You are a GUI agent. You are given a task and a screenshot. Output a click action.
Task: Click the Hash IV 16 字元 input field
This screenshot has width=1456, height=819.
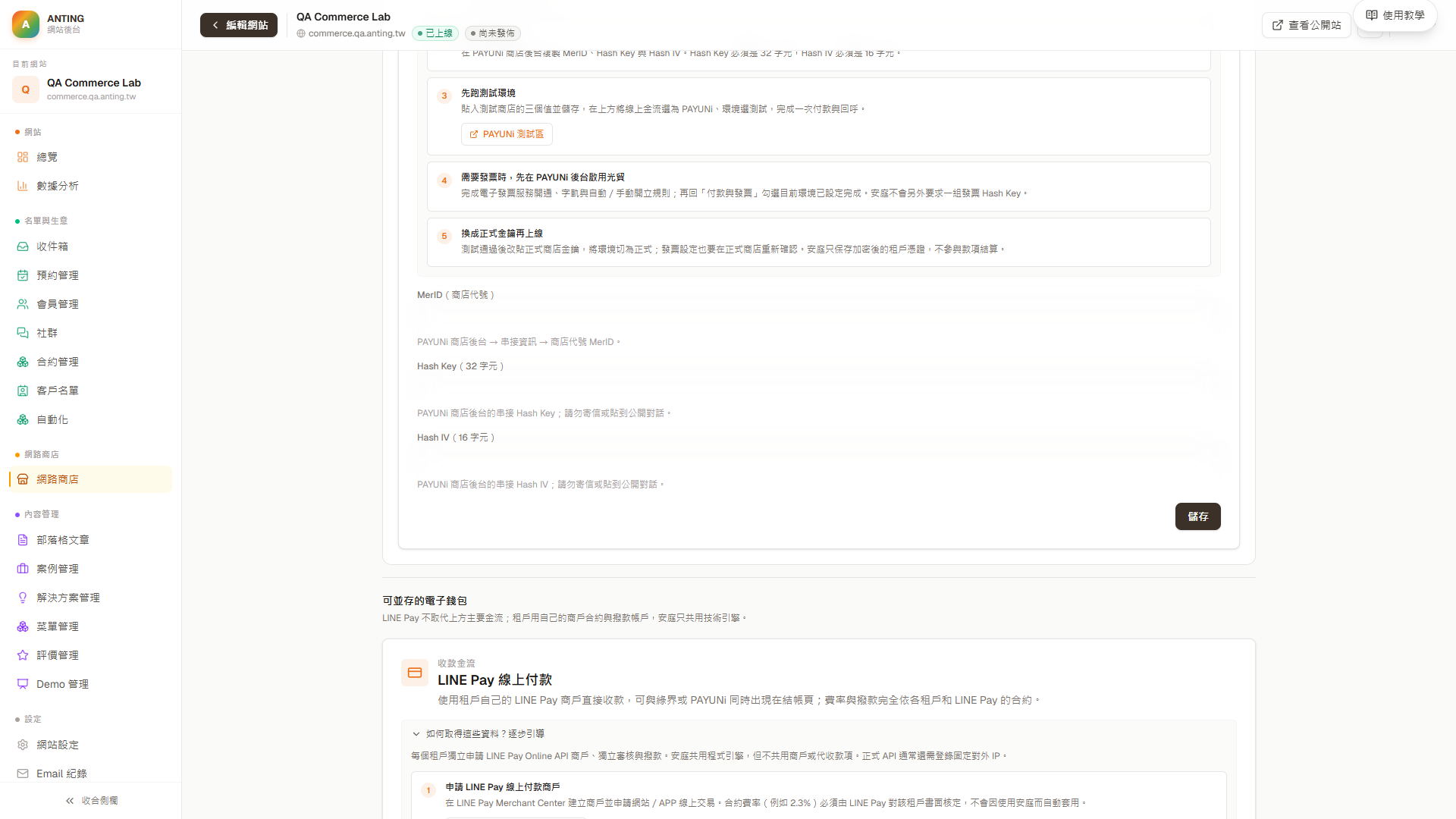click(819, 460)
